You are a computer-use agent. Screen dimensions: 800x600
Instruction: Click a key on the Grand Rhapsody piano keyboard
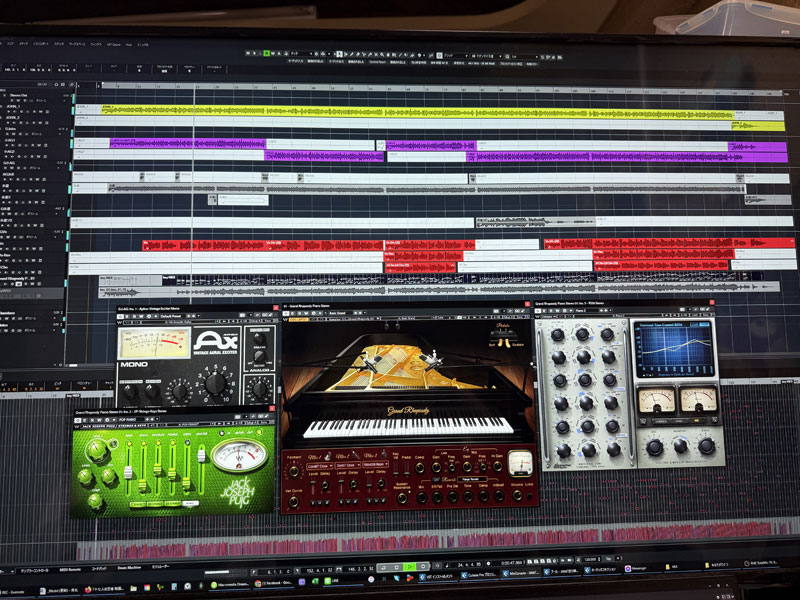click(408, 427)
